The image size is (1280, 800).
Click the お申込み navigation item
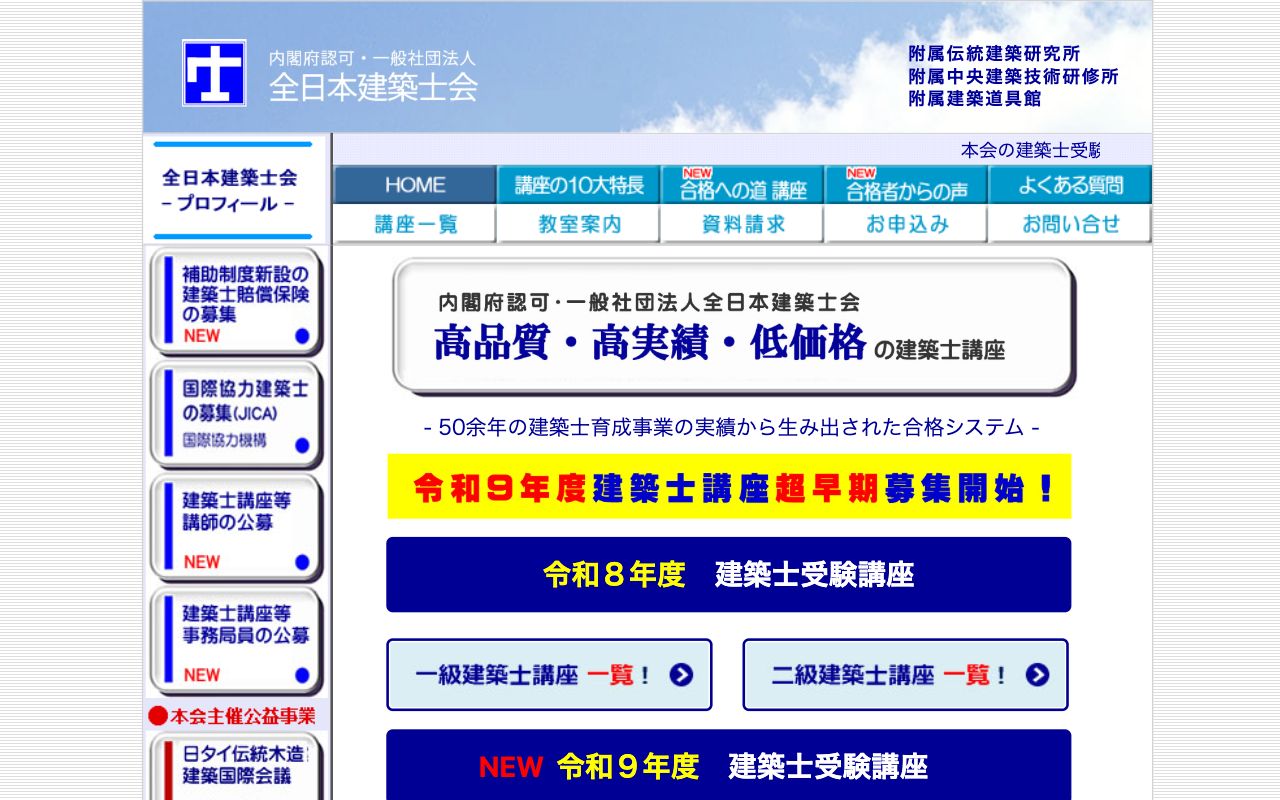pyautogui.click(x=905, y=224)
